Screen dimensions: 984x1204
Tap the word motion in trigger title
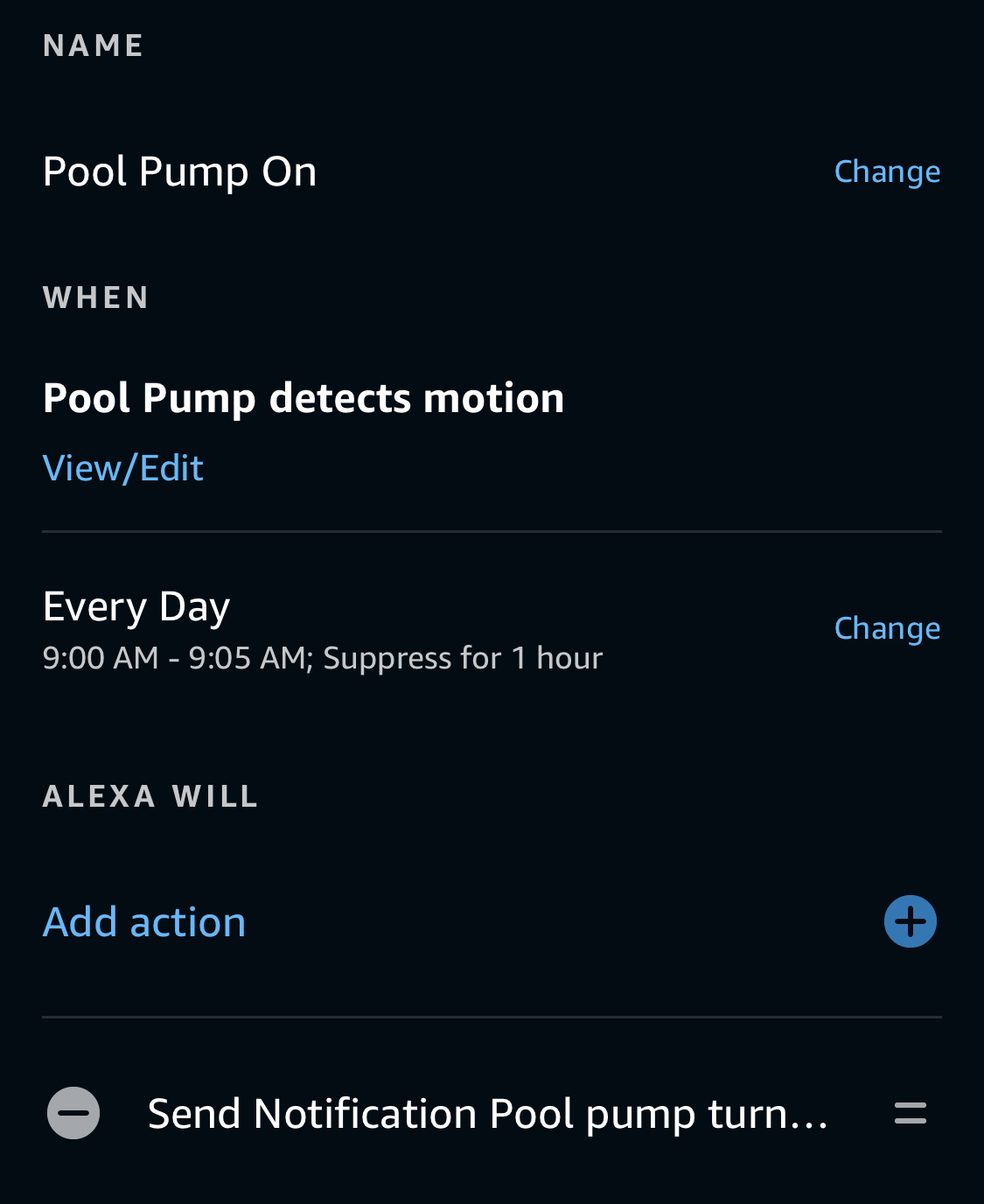click(x=493, y=398)
